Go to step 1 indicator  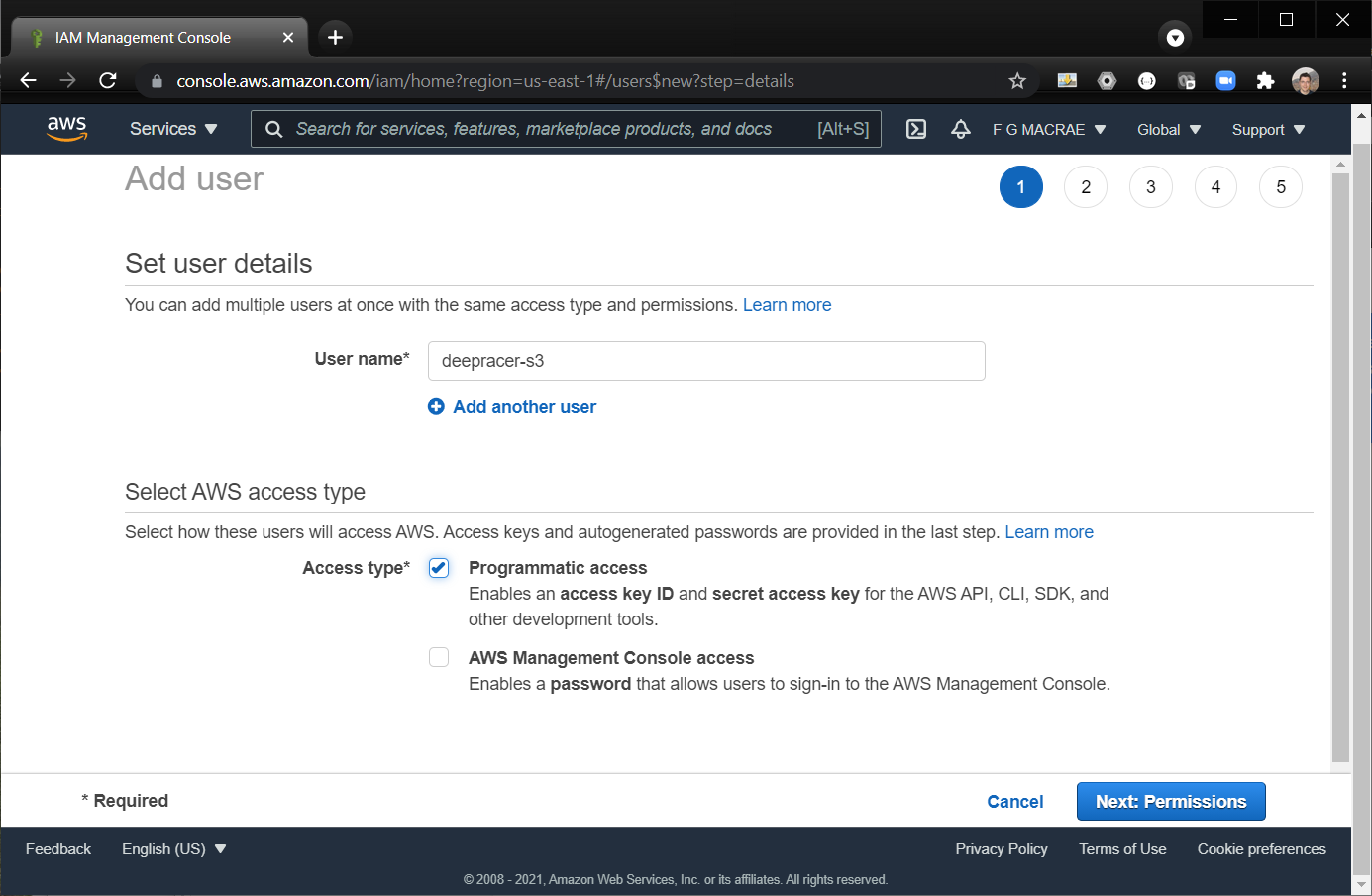click(1020, 187)
